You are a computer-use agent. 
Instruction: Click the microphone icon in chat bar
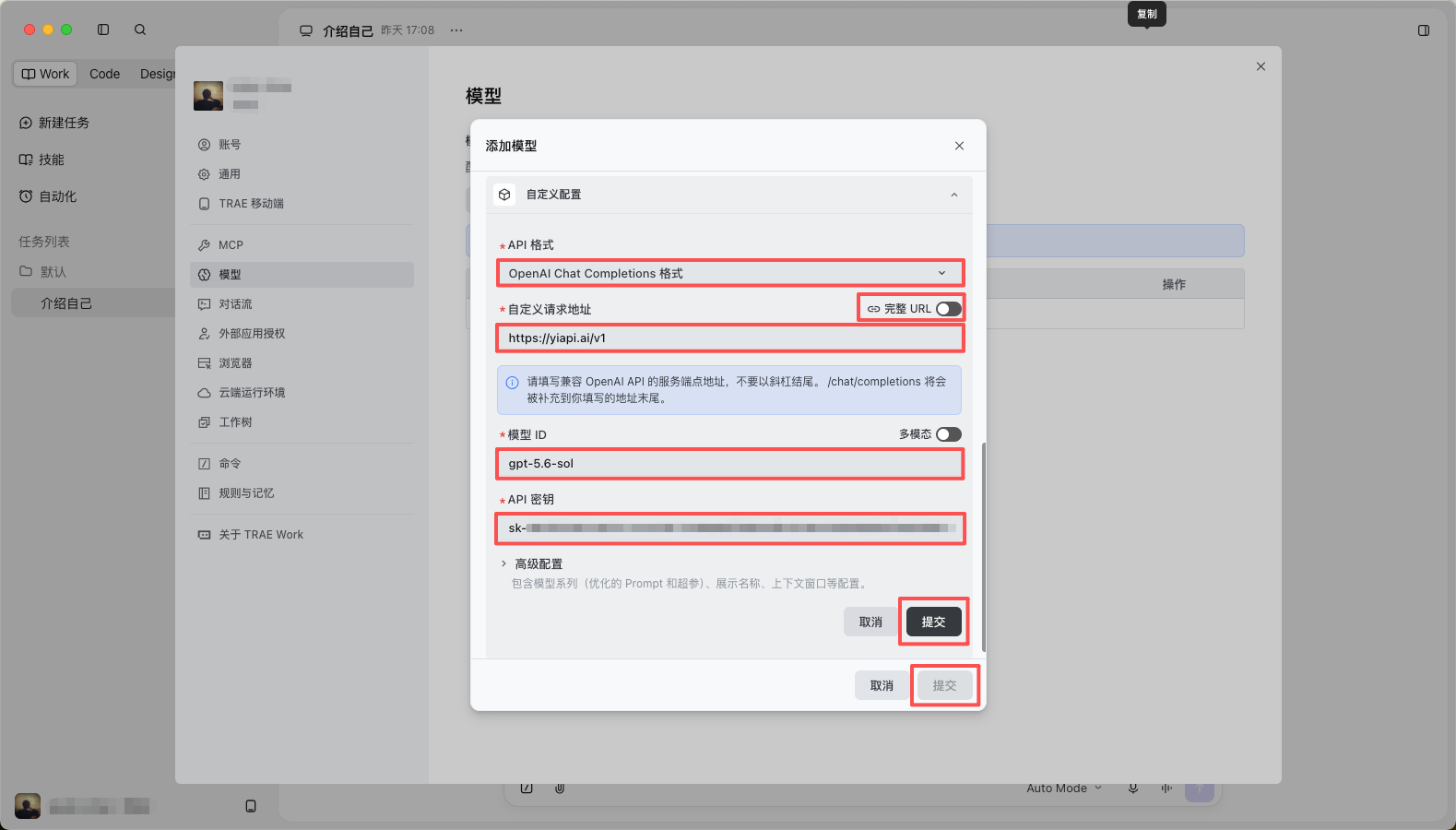pos(1133,788)
